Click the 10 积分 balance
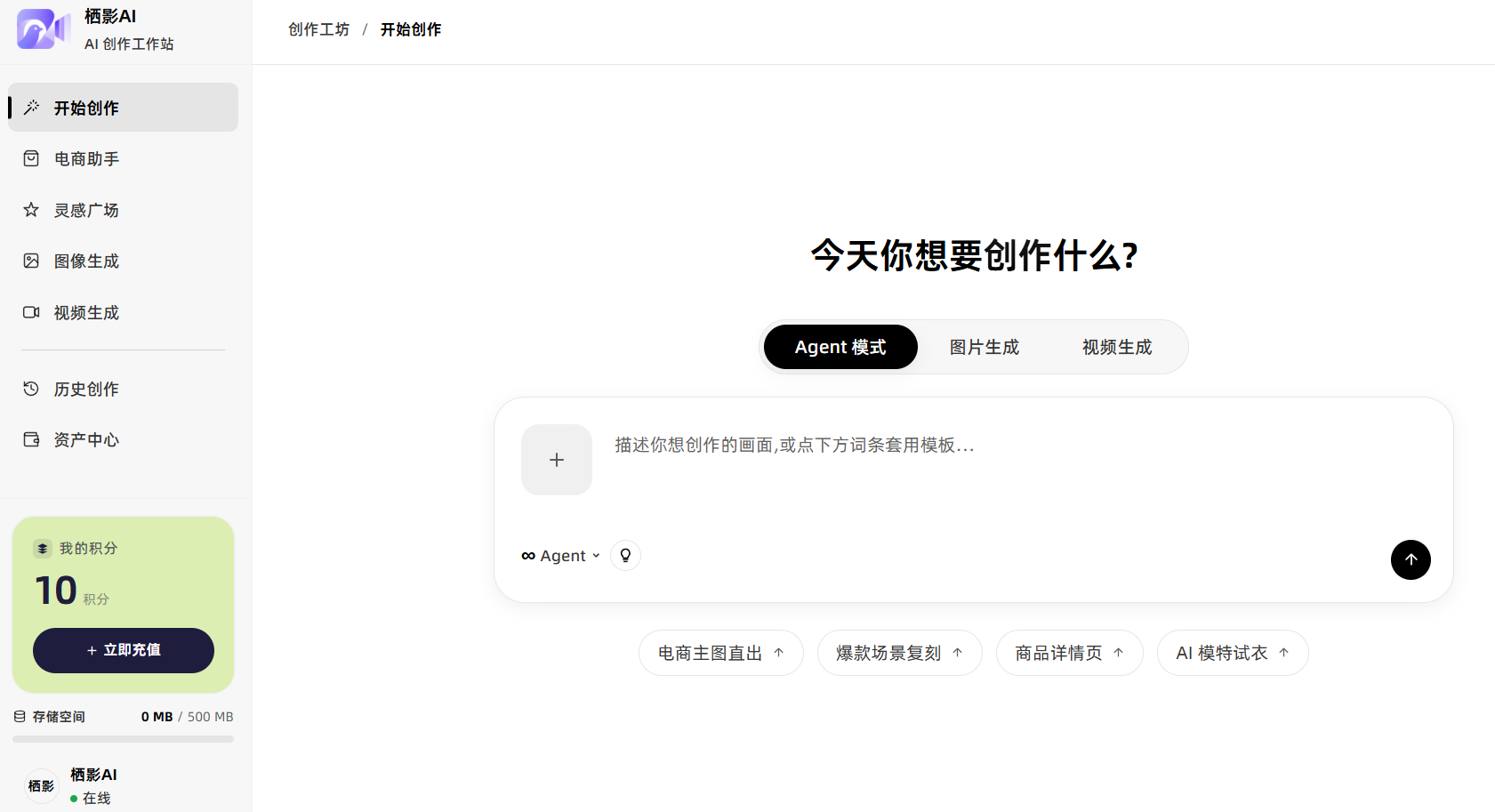This screenshot has height=812, width=1495. (72, 591)
